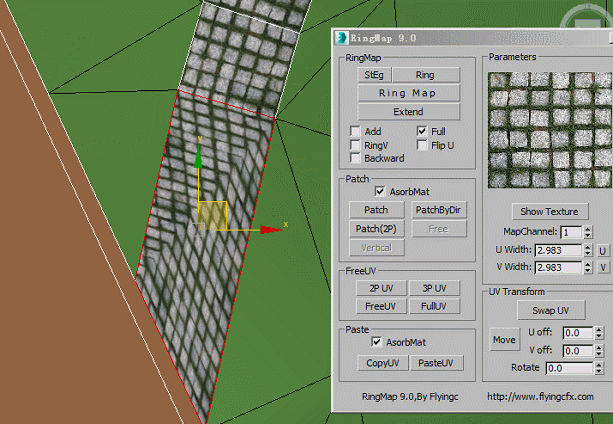The width and height of the screenshot is (613, 424).
Task: Increase U off with spinner up arrow
Action: coord(599,330)
